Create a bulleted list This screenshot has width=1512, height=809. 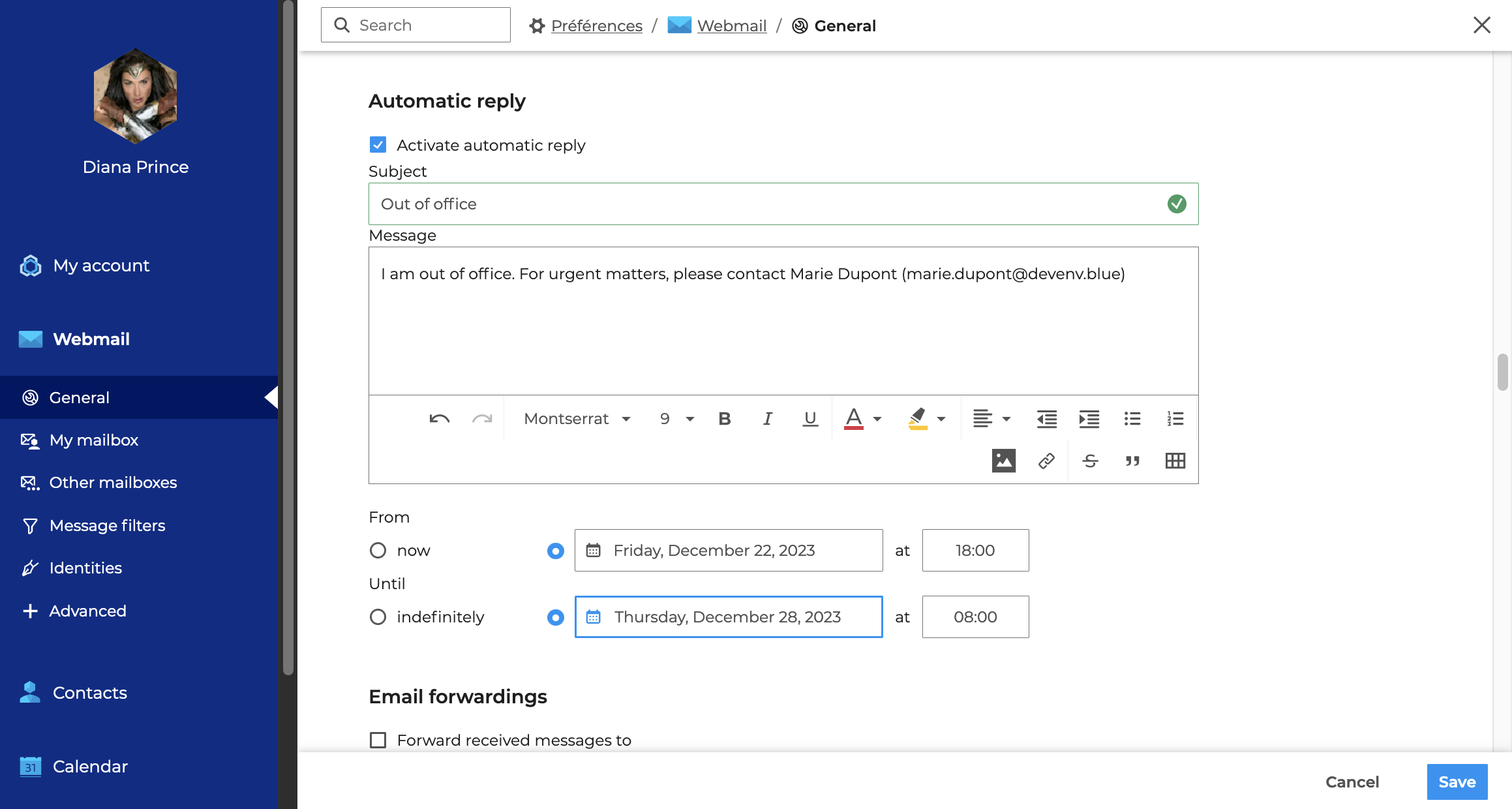[x=1132, y=419]
